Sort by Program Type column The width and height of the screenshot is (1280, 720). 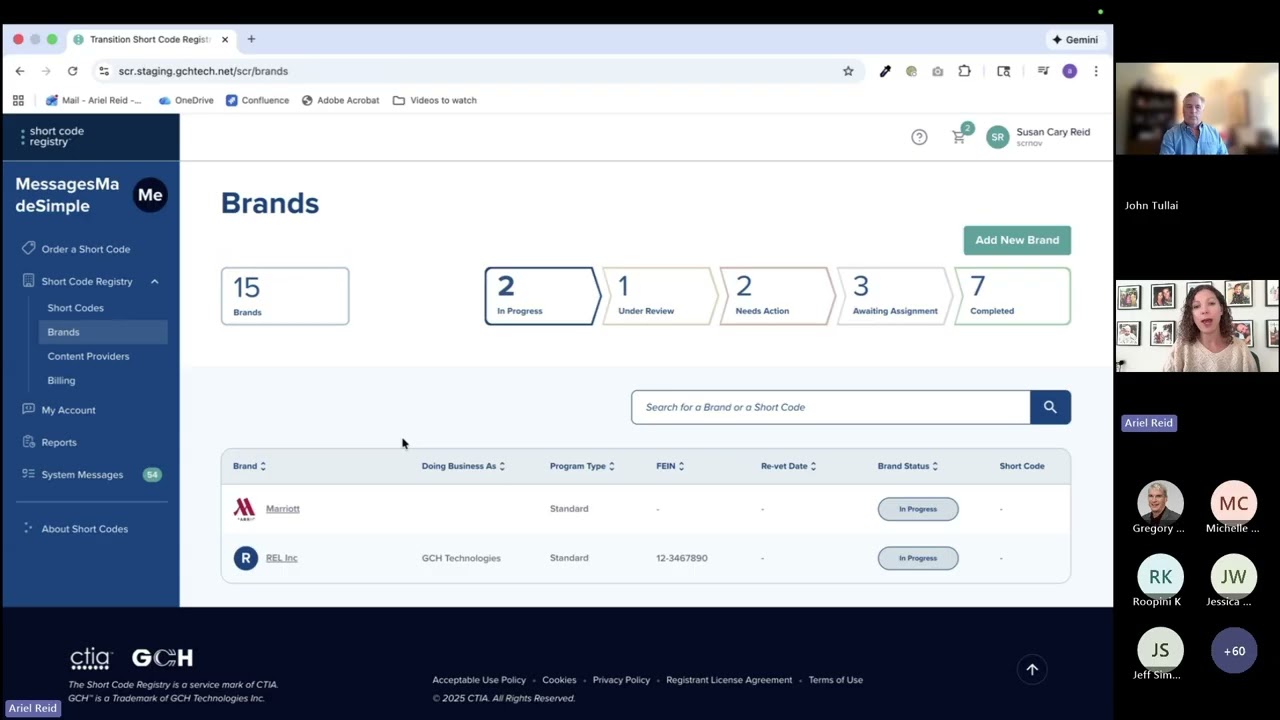click(x=582, y=466)
